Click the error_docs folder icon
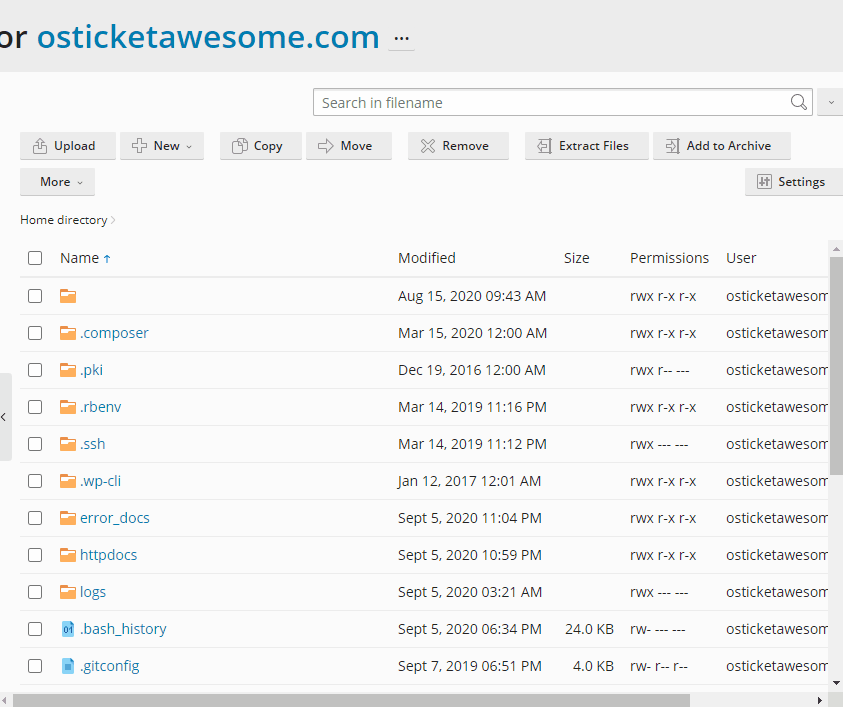 click(68, 518)
